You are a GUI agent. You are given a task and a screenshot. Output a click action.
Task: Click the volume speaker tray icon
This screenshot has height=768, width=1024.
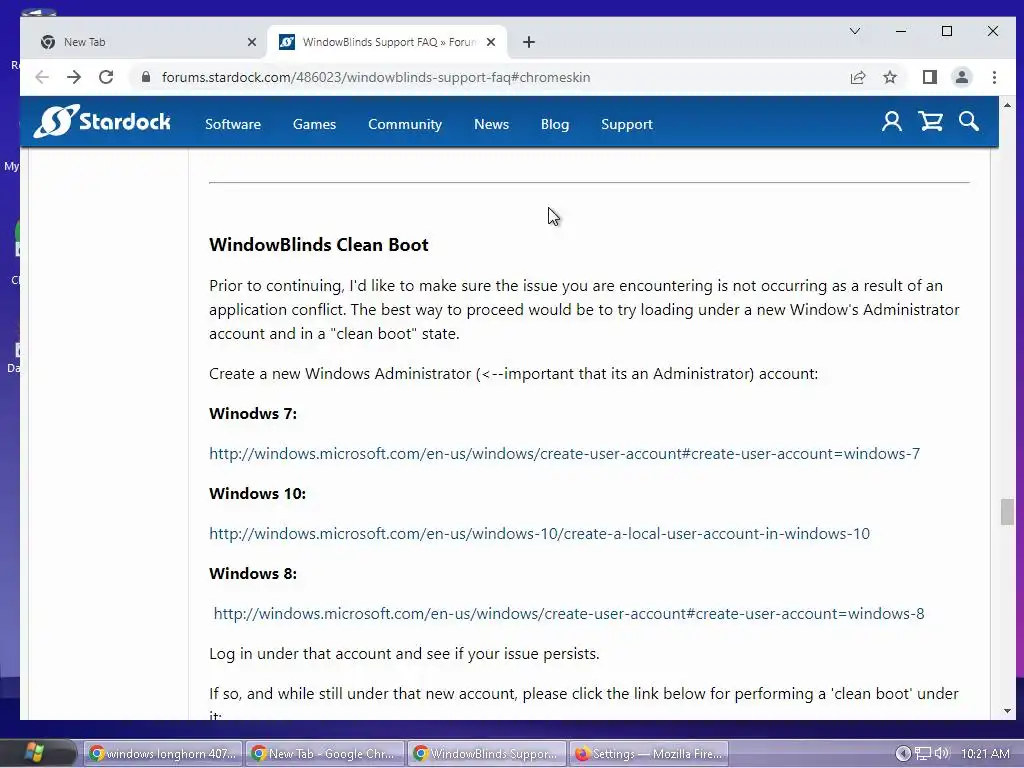941,754
